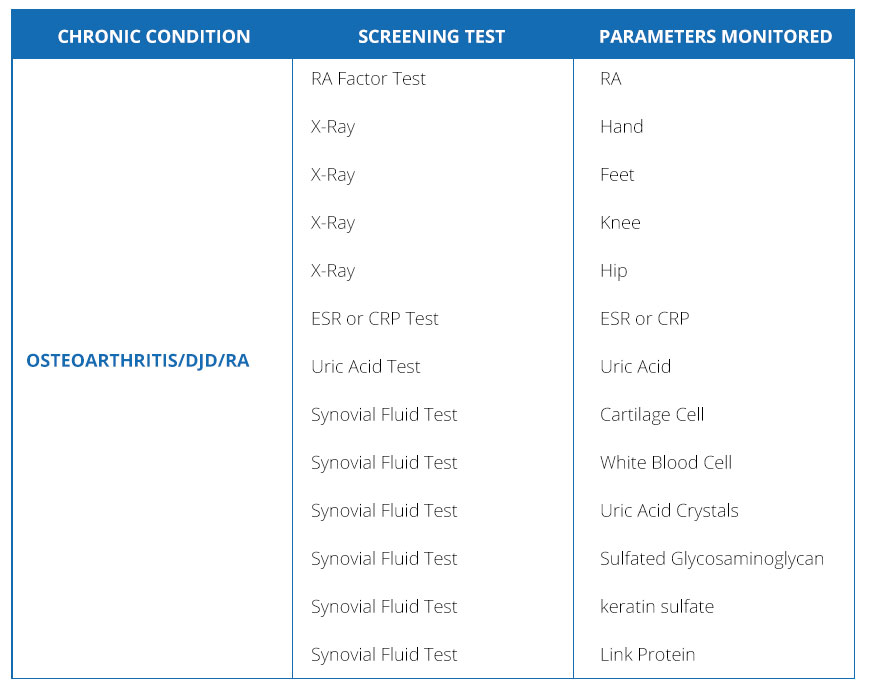This screenshot has height=690, width=870.
Task: Select the Hip parameter cell
Action: click(614, 271)
